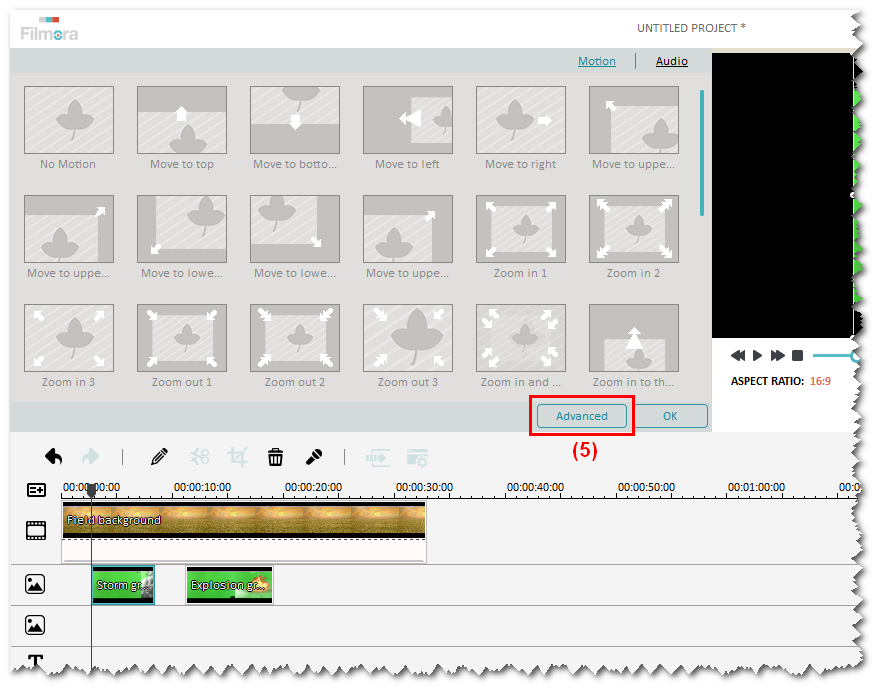Click the Split scissors icon
Image resolution: width=880 pixels, height=692 pixels.
199,456
